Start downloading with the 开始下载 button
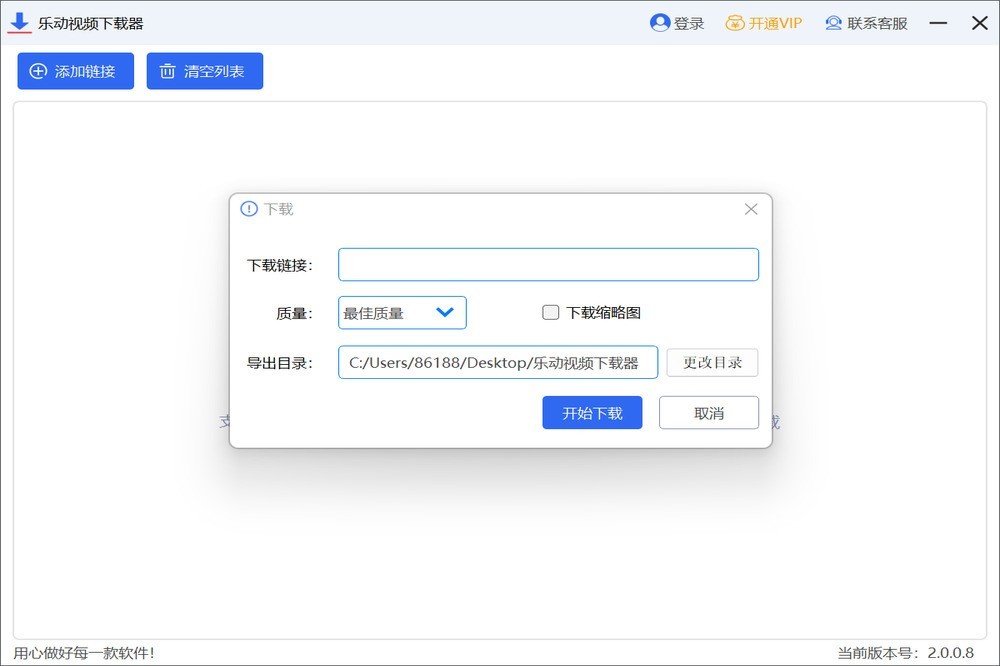The height and width of the screenshot is (666, 1000). click(x=592, y=412)
